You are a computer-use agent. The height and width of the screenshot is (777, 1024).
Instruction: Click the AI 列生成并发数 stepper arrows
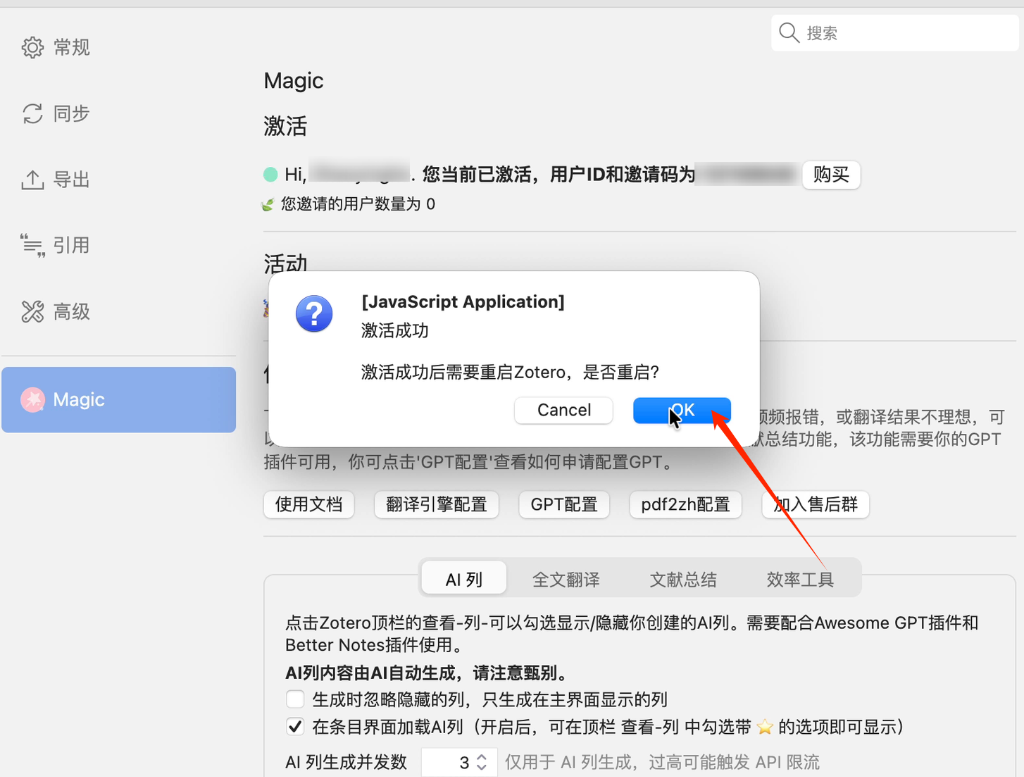pos(482,762)
